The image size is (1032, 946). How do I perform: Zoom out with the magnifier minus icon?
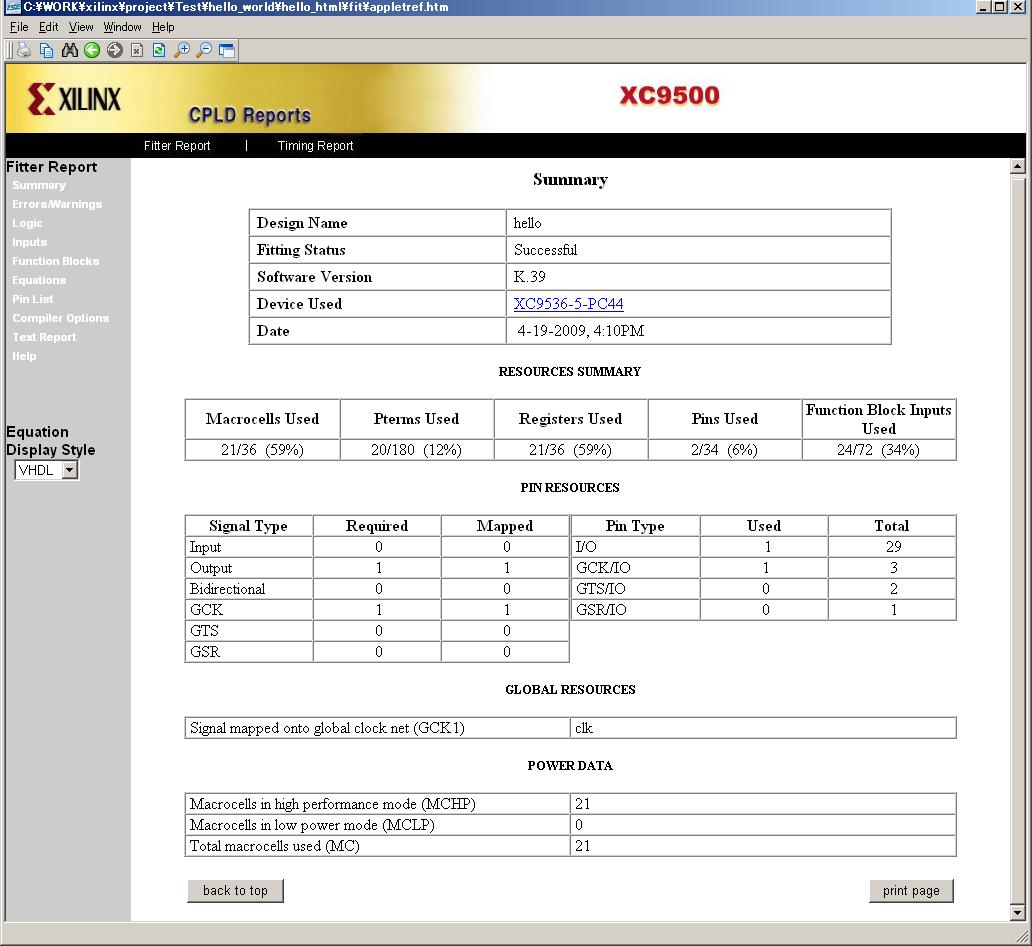(205, 50)
